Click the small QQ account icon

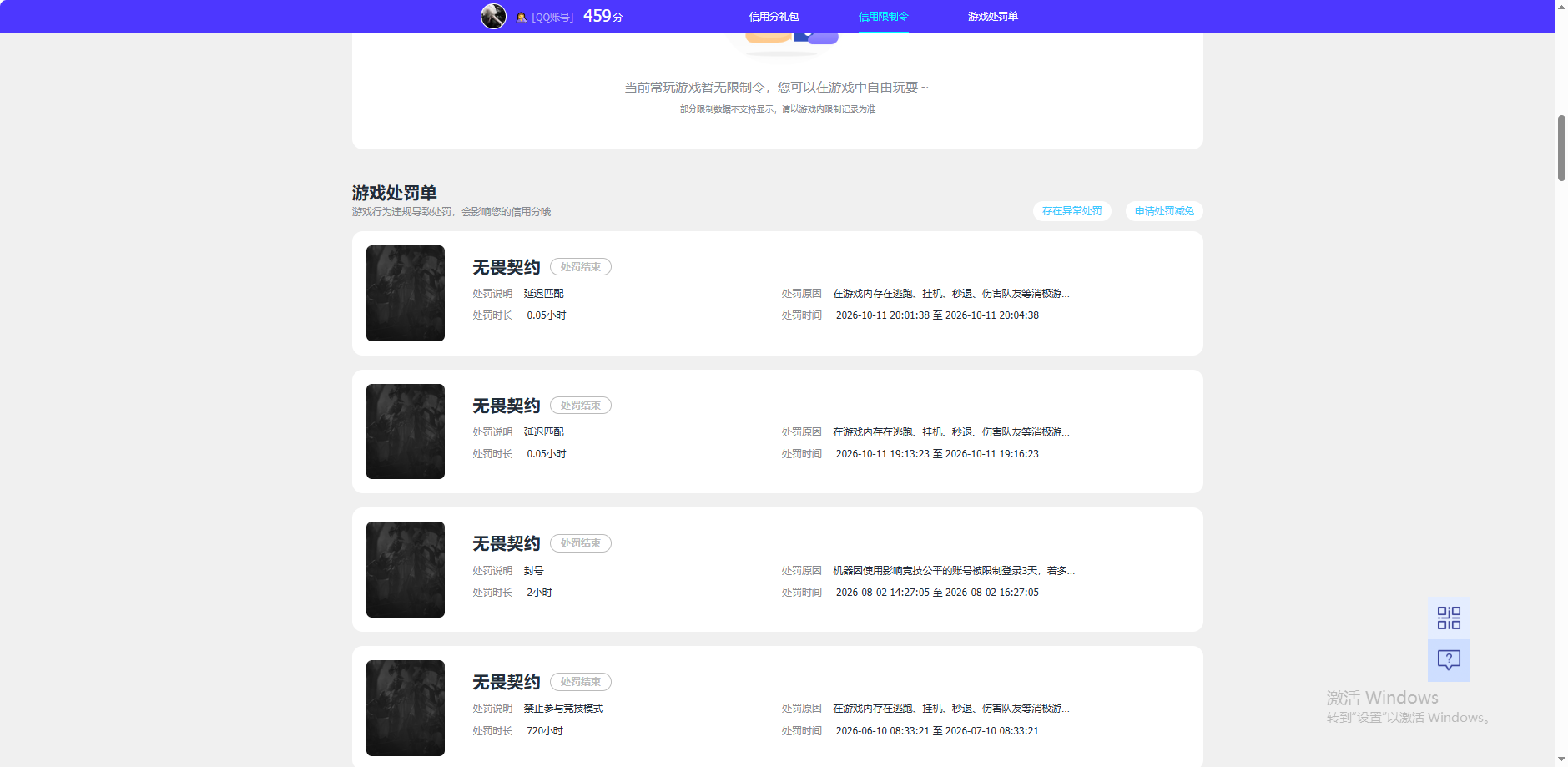tap(522, 17)
